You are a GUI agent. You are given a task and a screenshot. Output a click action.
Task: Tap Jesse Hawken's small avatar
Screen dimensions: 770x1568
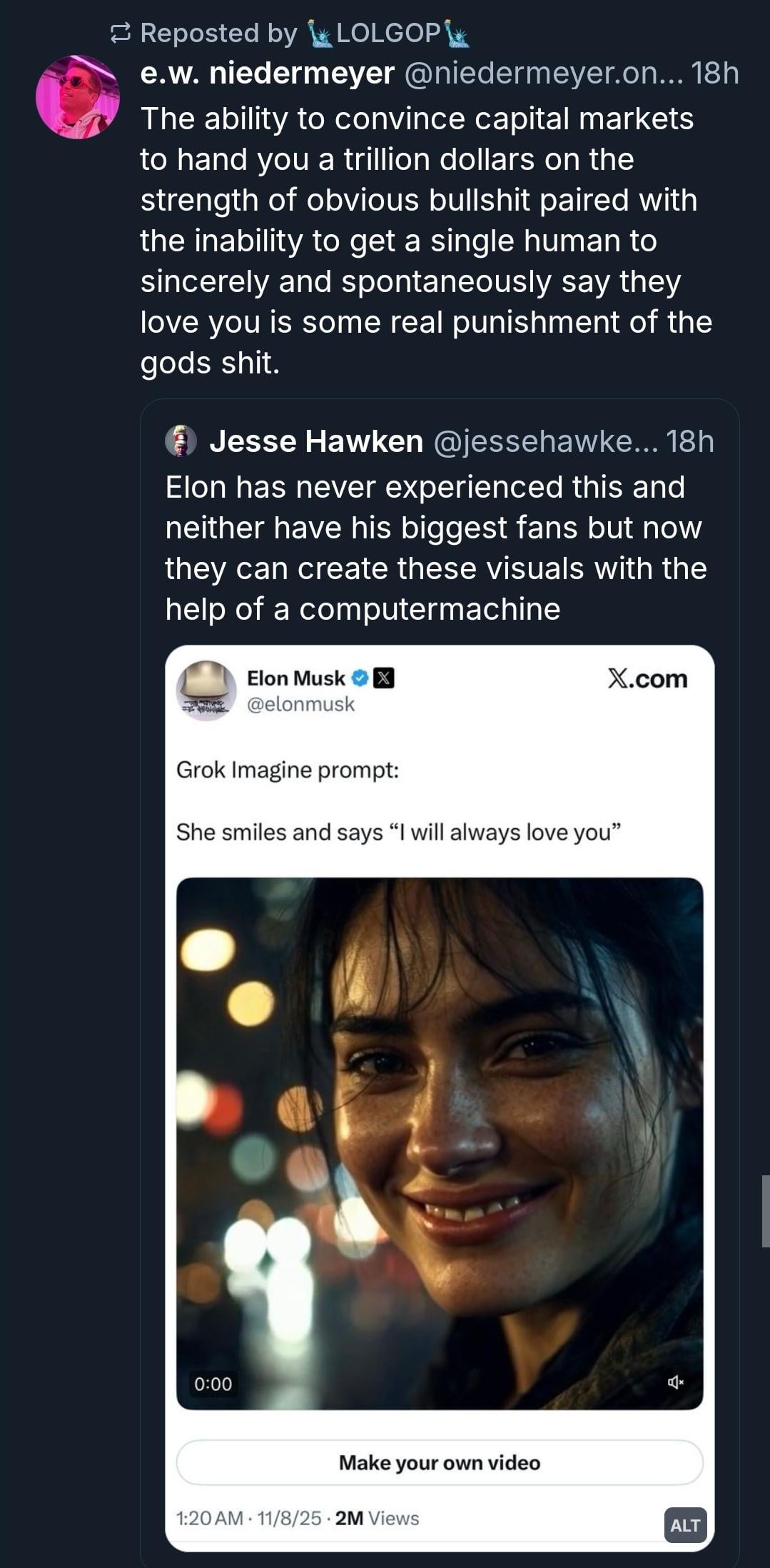tap(181, 441)
